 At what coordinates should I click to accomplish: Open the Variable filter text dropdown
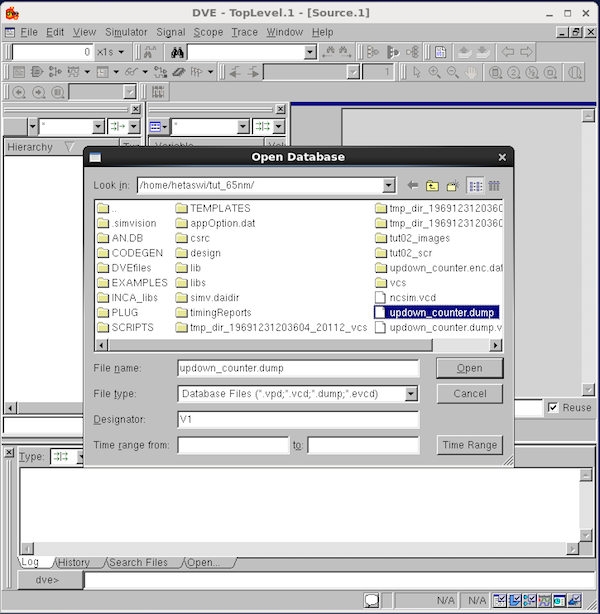point(243,126)
